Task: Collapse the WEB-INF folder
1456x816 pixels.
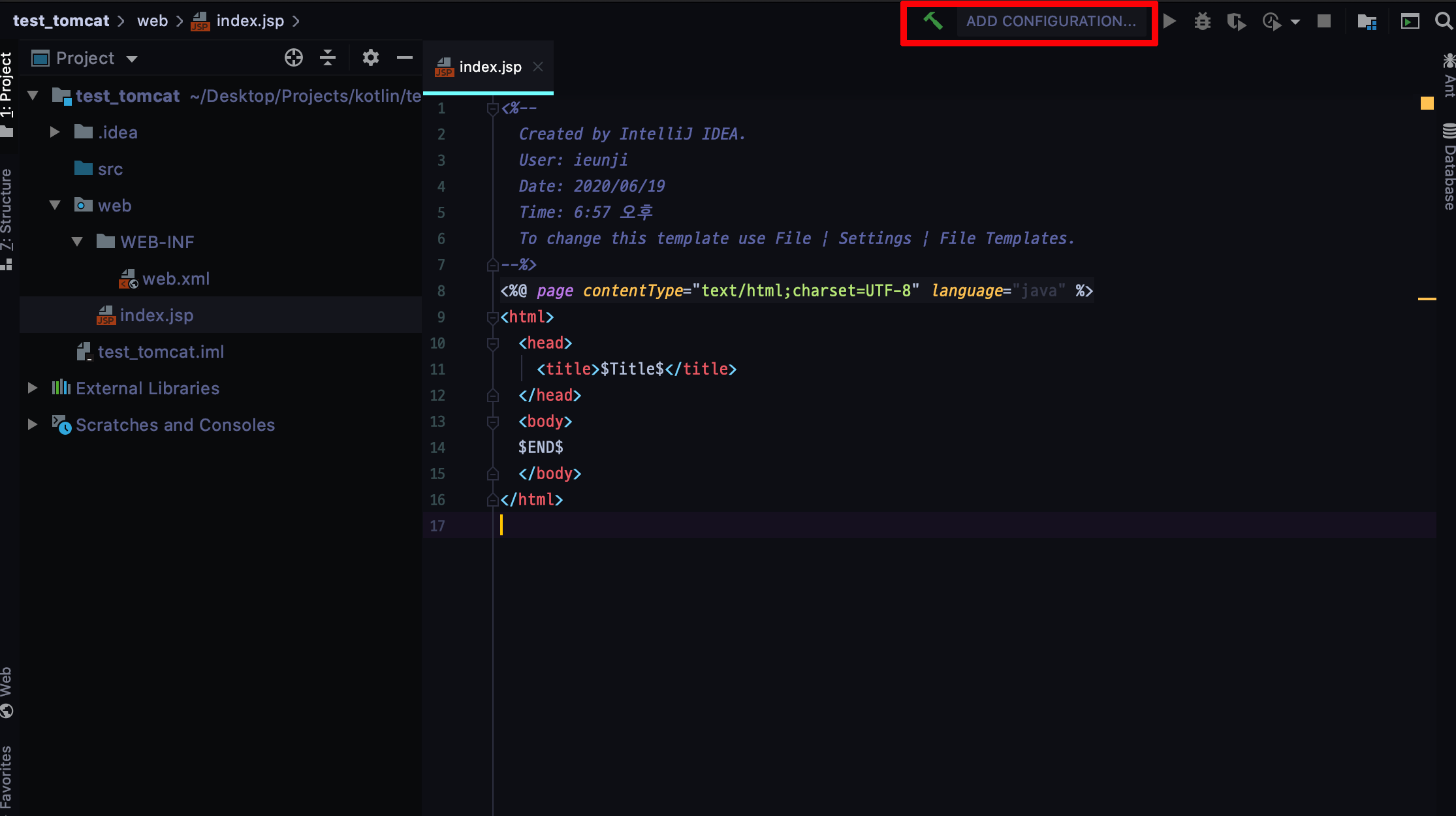Action: tap(77, 242)
